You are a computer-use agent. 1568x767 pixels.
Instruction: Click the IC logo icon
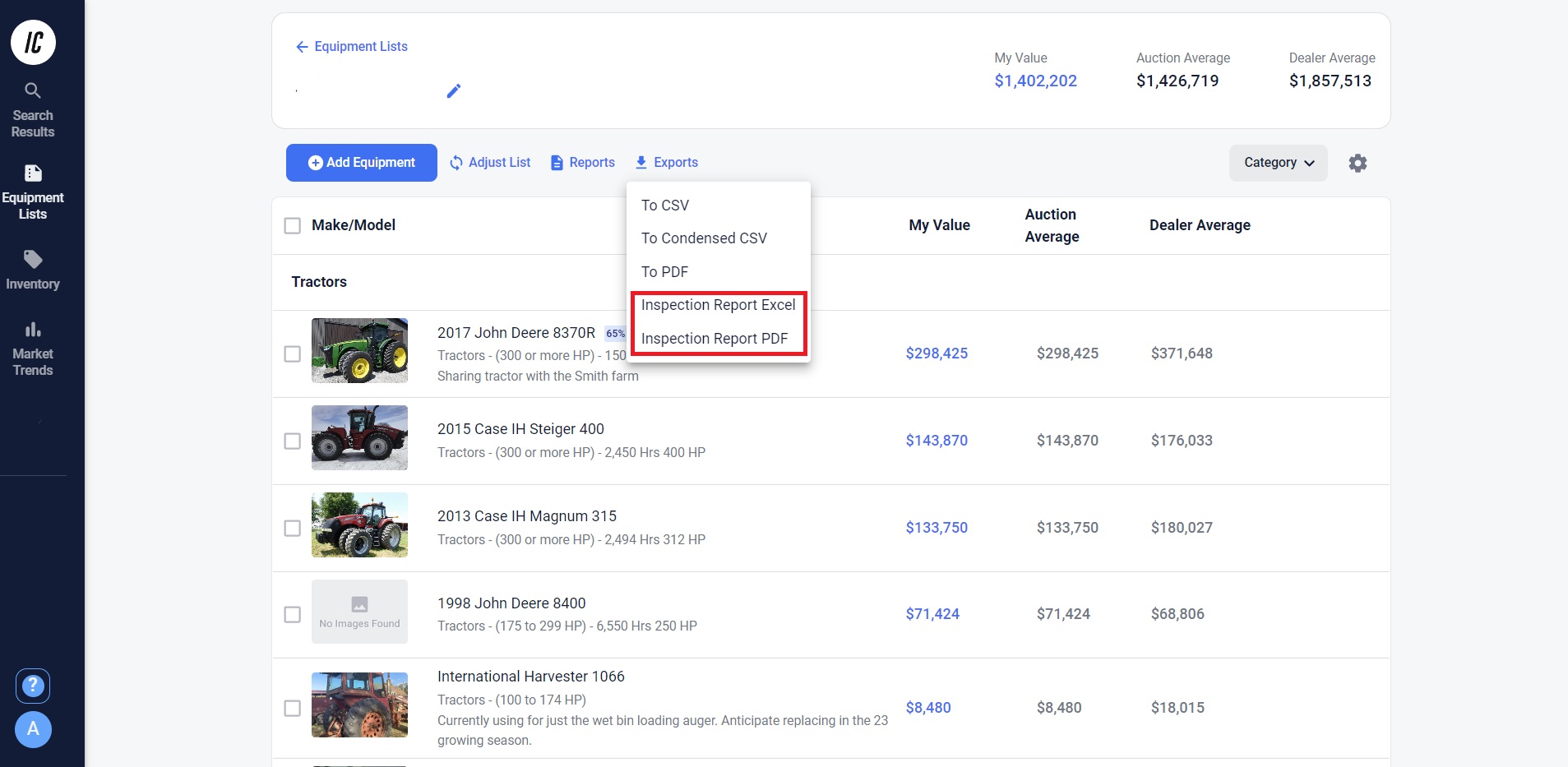pos(33,42)
